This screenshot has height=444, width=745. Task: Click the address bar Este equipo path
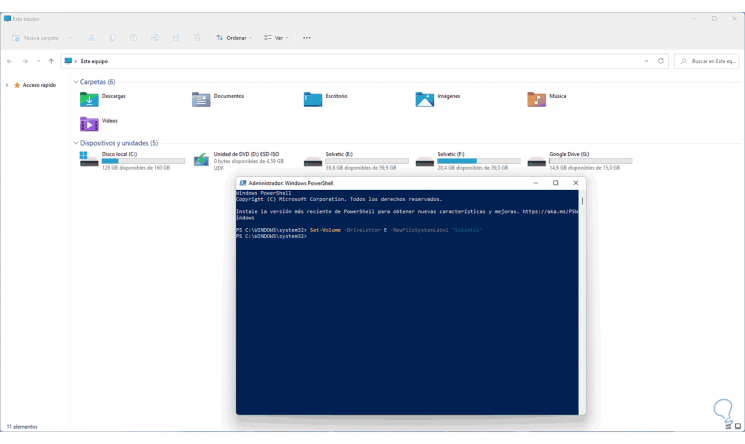click(x=94, y=61)
